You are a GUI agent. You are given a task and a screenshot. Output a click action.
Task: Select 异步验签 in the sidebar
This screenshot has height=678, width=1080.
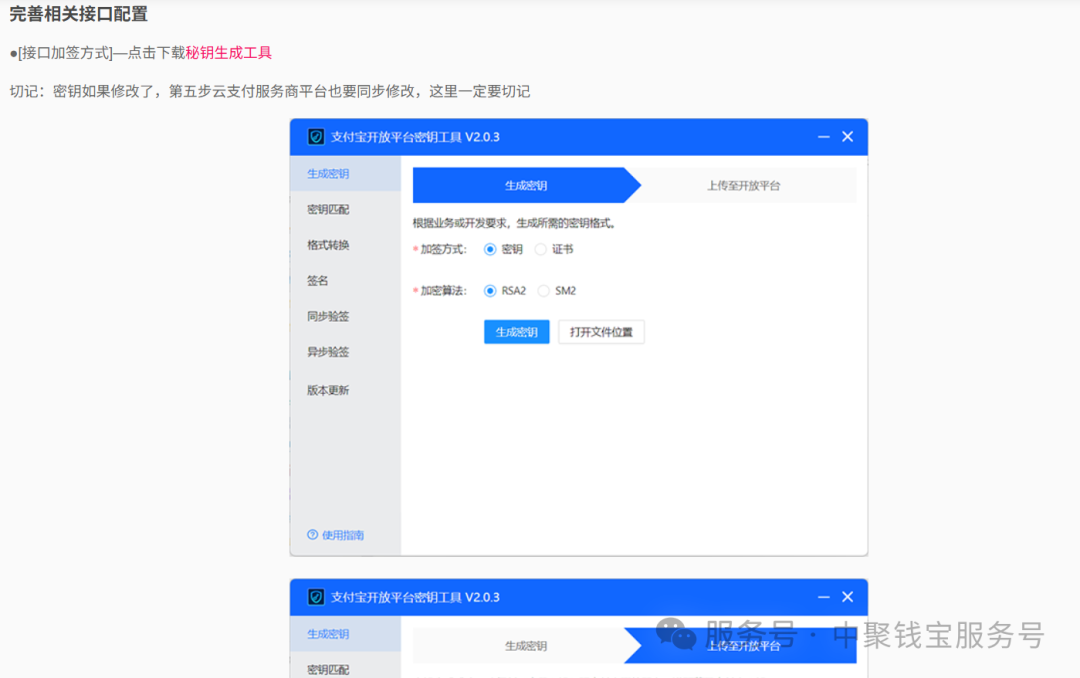[329, 351]
